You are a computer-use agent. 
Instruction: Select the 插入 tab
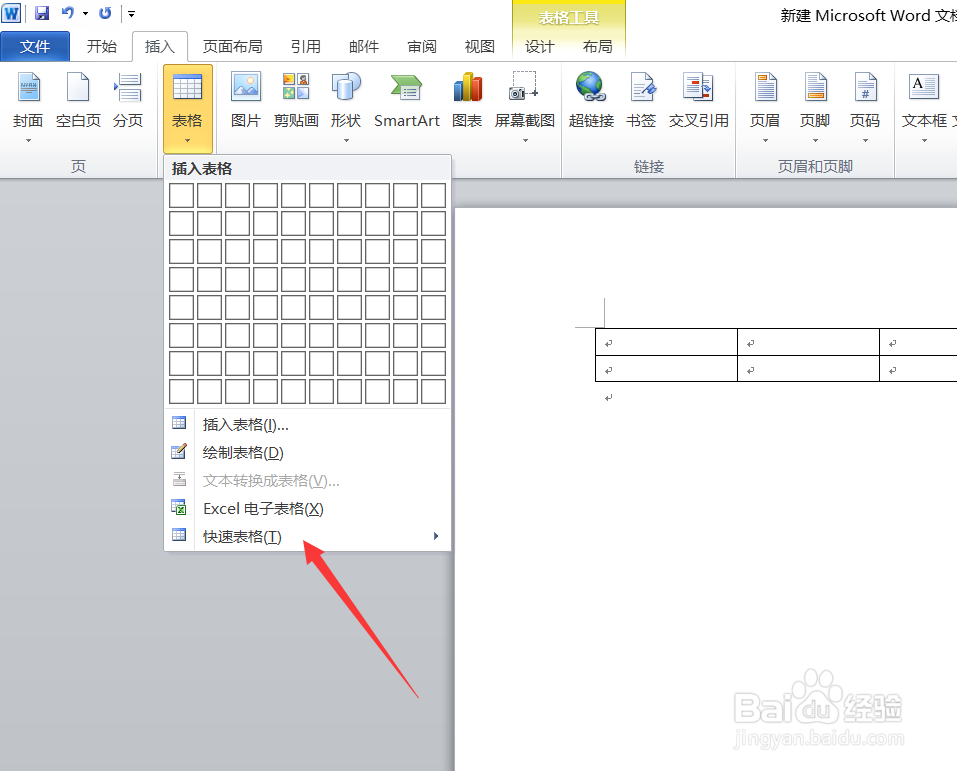tap(160, 46)
